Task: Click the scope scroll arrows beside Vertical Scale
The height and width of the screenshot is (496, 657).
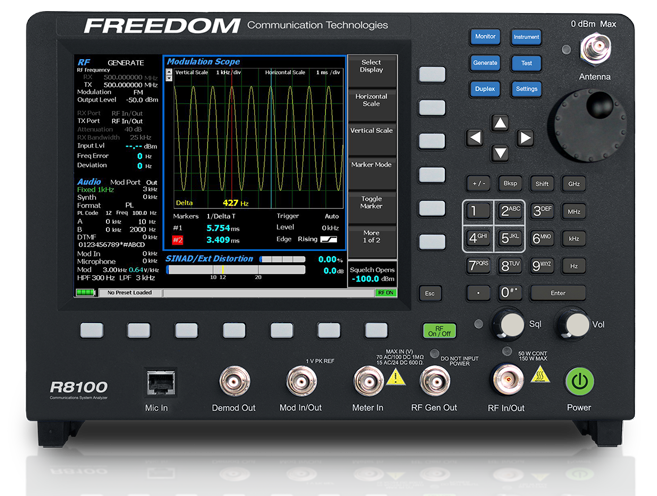Action: (x=169, y=75)
